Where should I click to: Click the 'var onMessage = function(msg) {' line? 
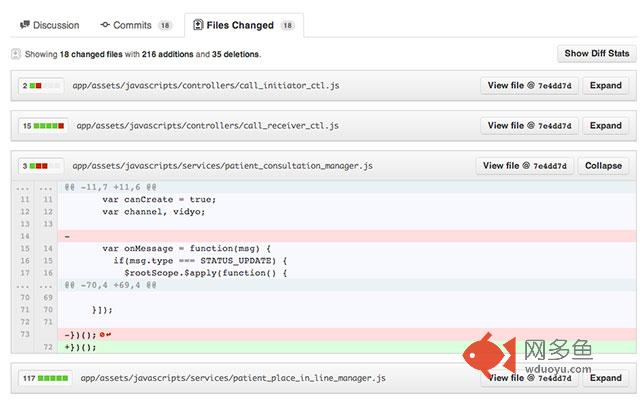pos(187,249)
